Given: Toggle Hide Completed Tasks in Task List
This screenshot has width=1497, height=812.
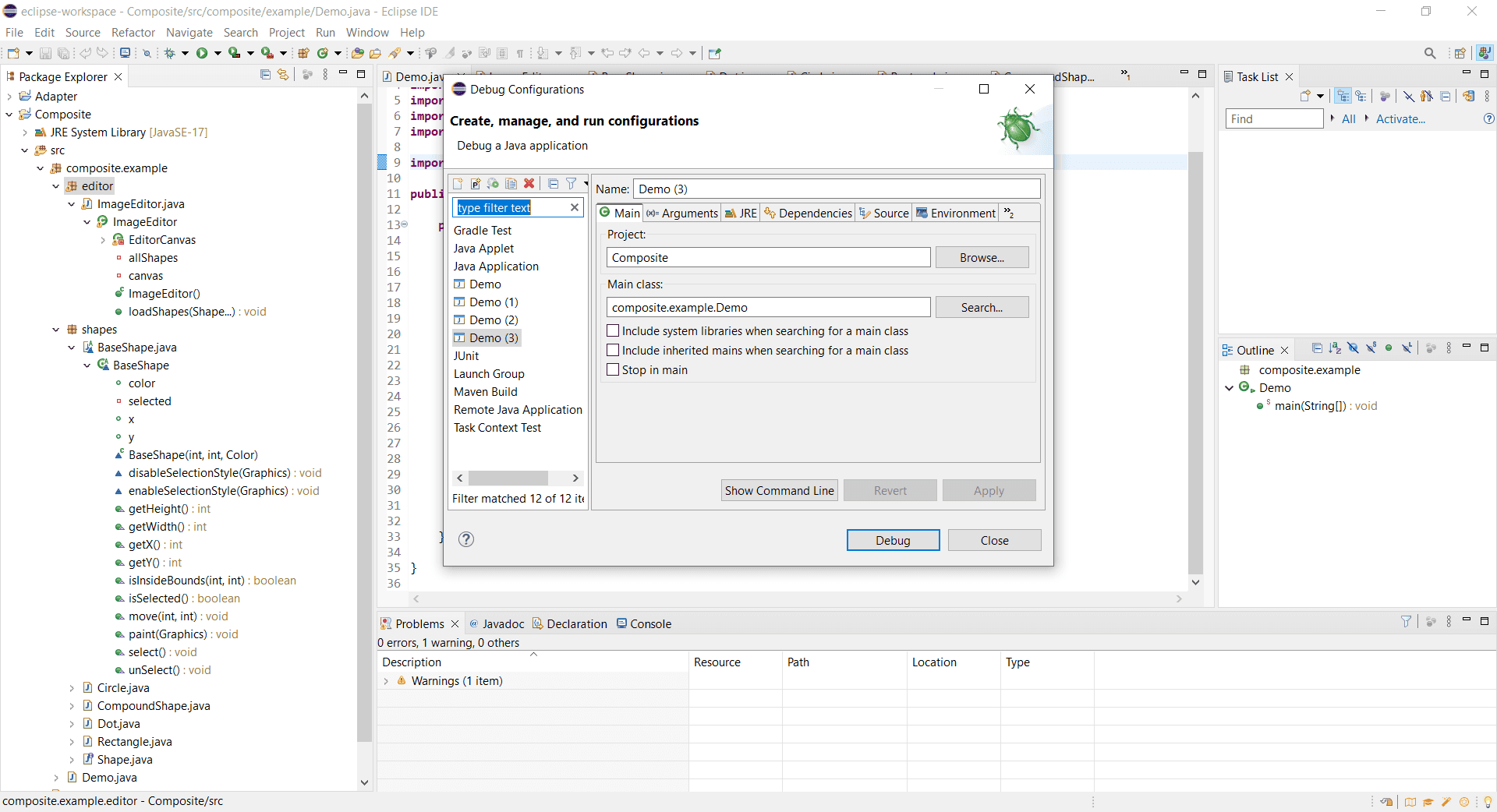Looking at the screenshot, I should pos(1409,96).
